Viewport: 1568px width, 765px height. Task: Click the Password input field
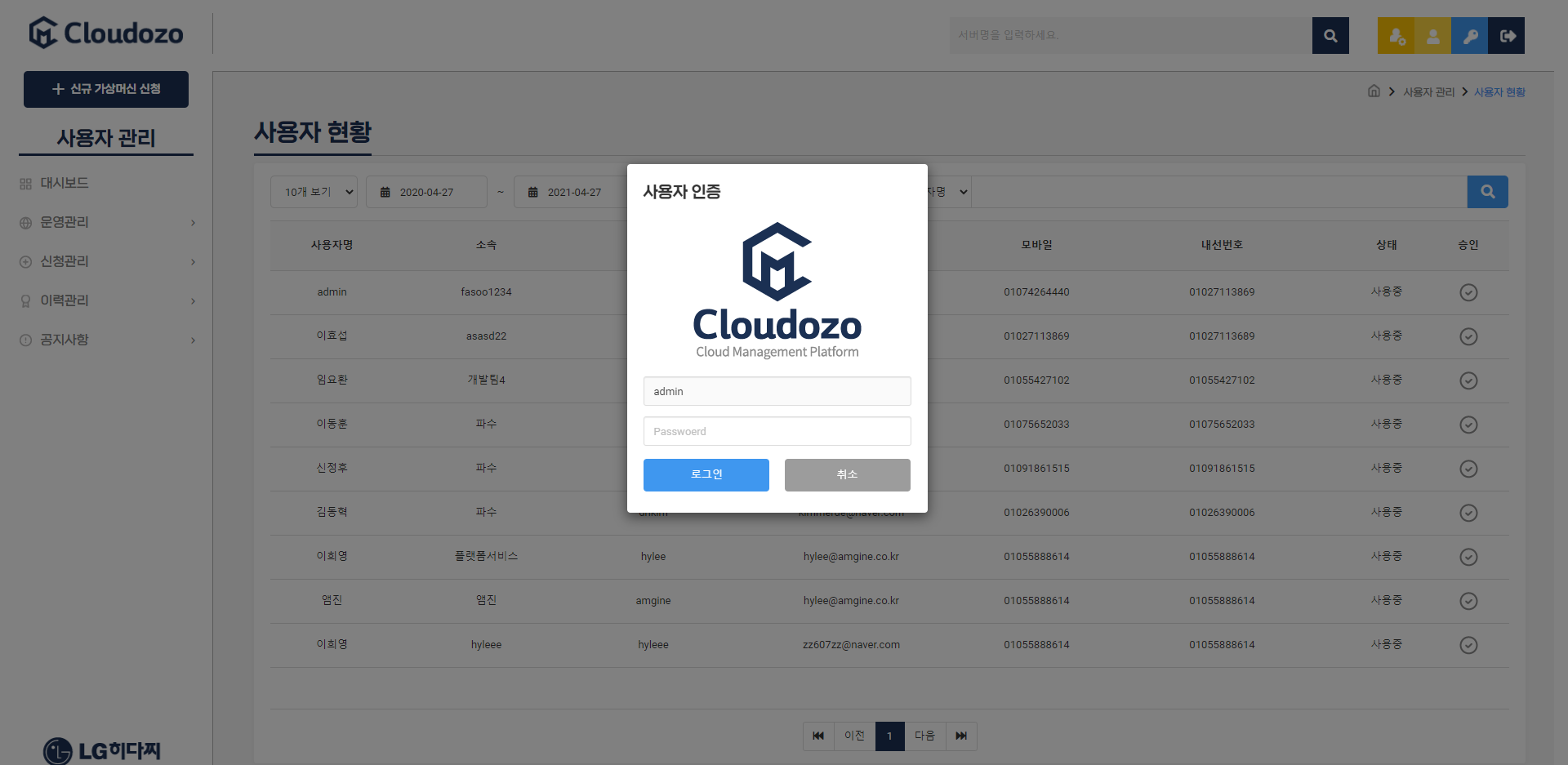tap(777, 431)
